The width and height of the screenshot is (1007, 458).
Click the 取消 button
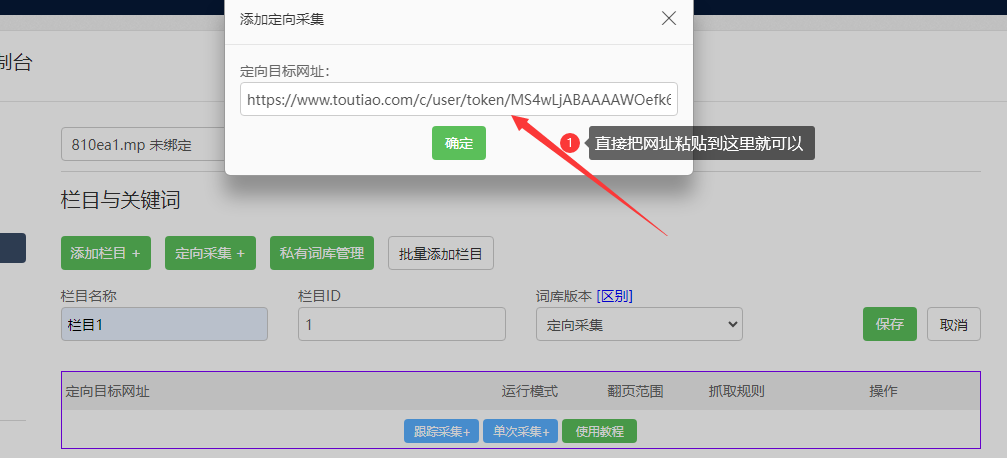click(x=954, y=324)
